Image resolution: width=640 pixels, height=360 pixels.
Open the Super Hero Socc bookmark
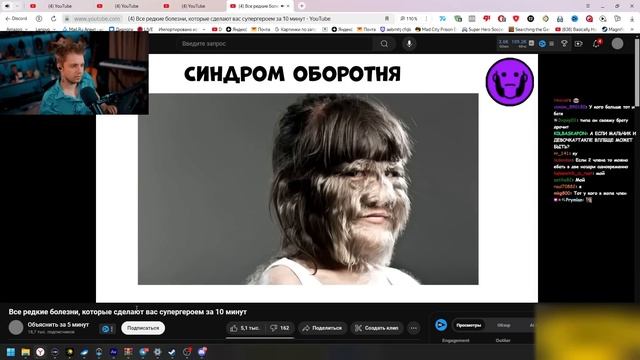point(482,29)
